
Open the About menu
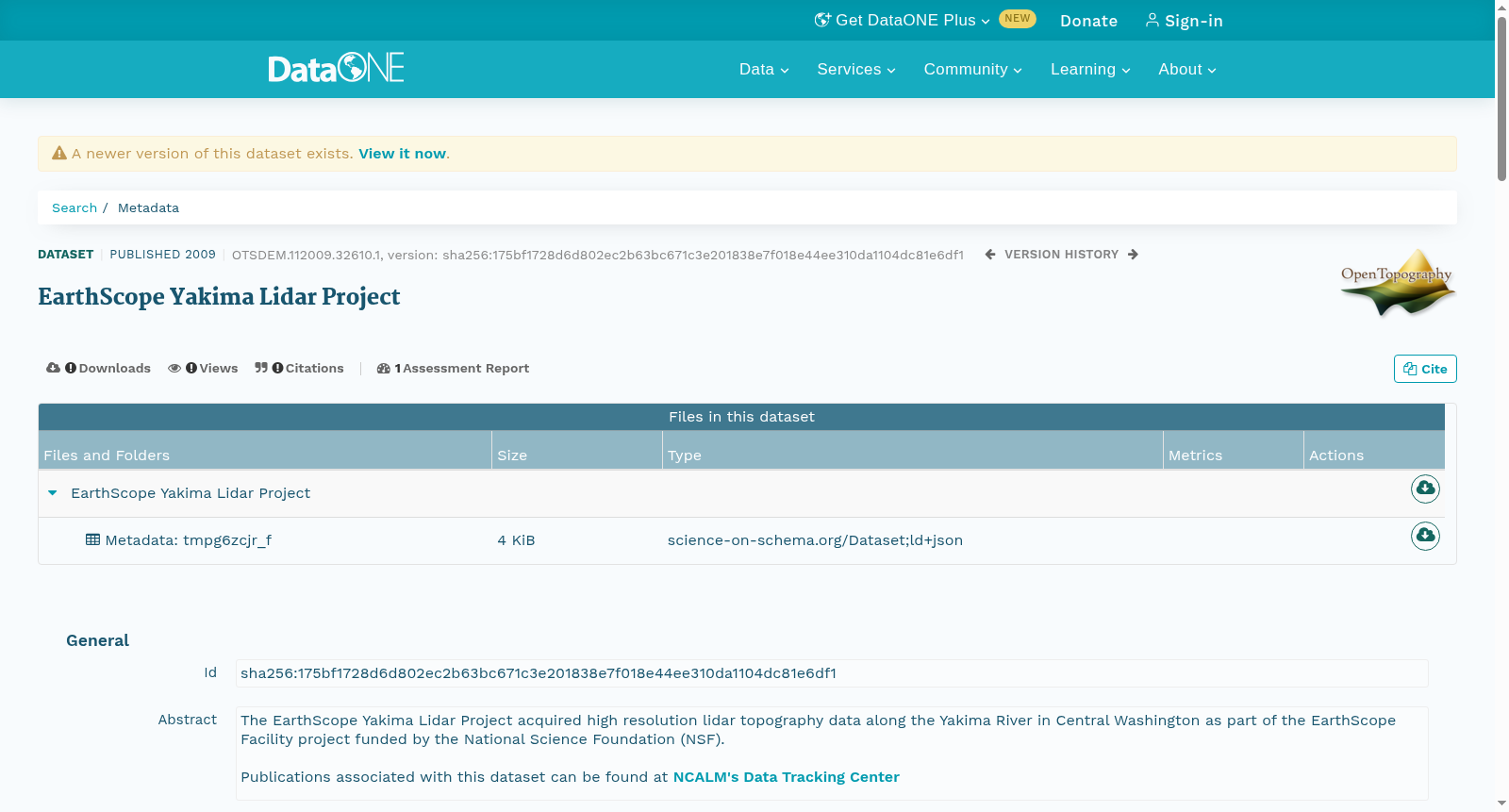[x=1187, y=69]
